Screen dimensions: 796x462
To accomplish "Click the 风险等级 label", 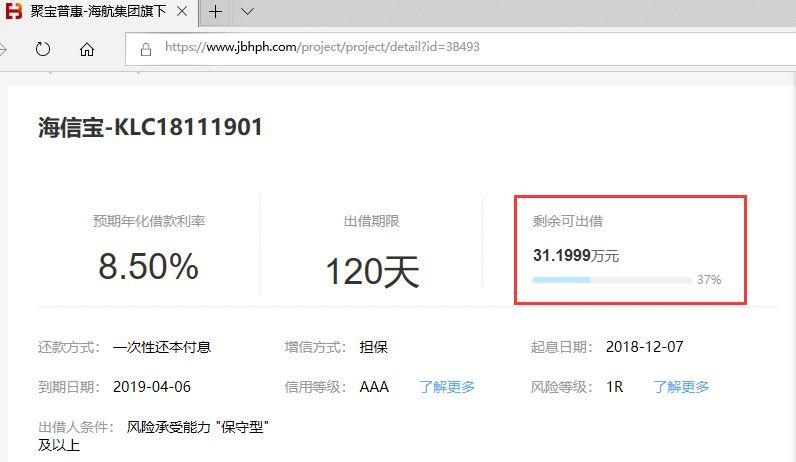I will [x=561, y=387].
